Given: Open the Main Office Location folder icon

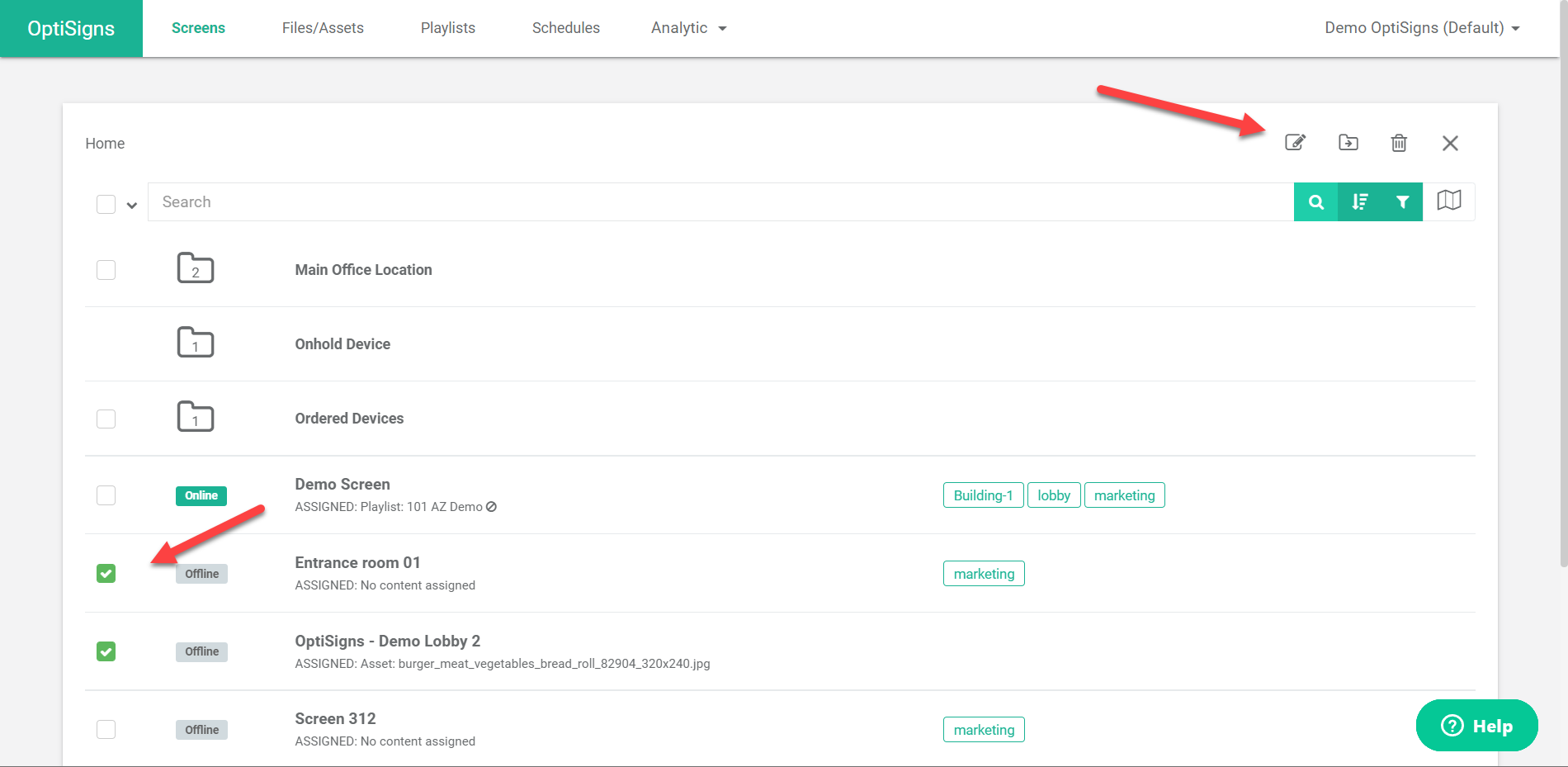Looking at the screenshot, I should pos(196,269).
